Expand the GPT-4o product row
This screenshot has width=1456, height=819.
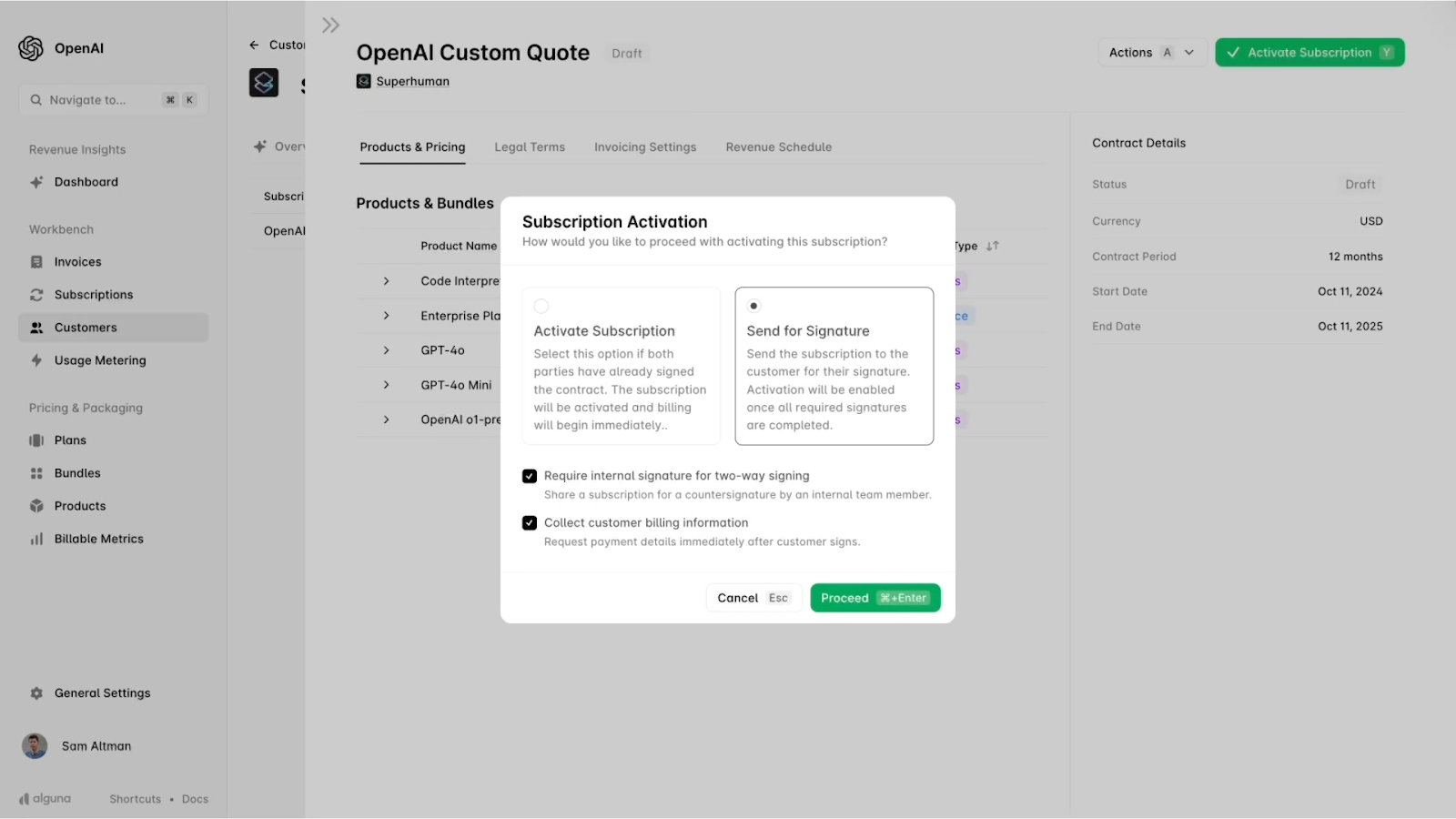(386, 349)
